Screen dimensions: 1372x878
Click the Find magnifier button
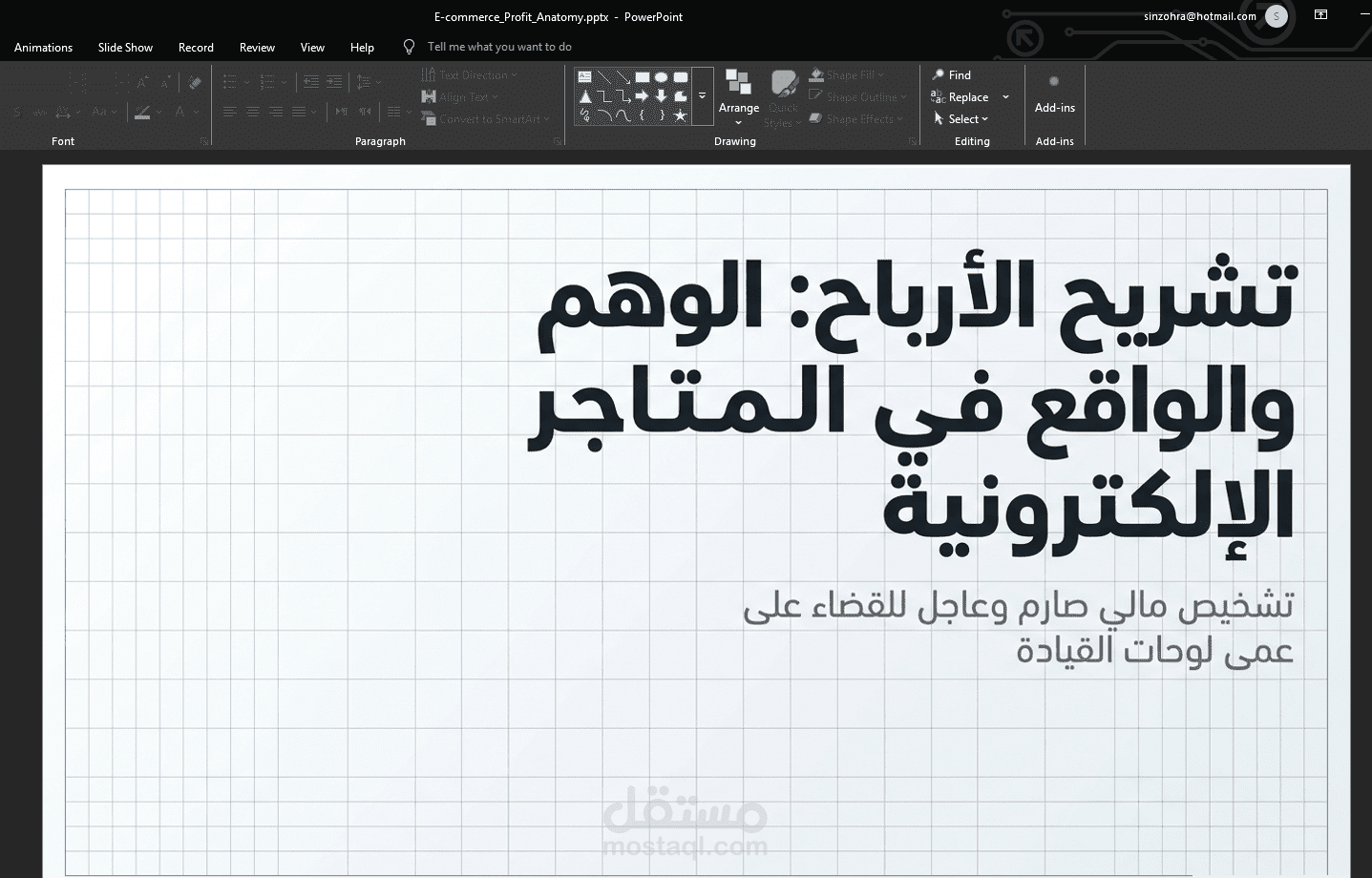pyautogui.click(x=951, y=74)
